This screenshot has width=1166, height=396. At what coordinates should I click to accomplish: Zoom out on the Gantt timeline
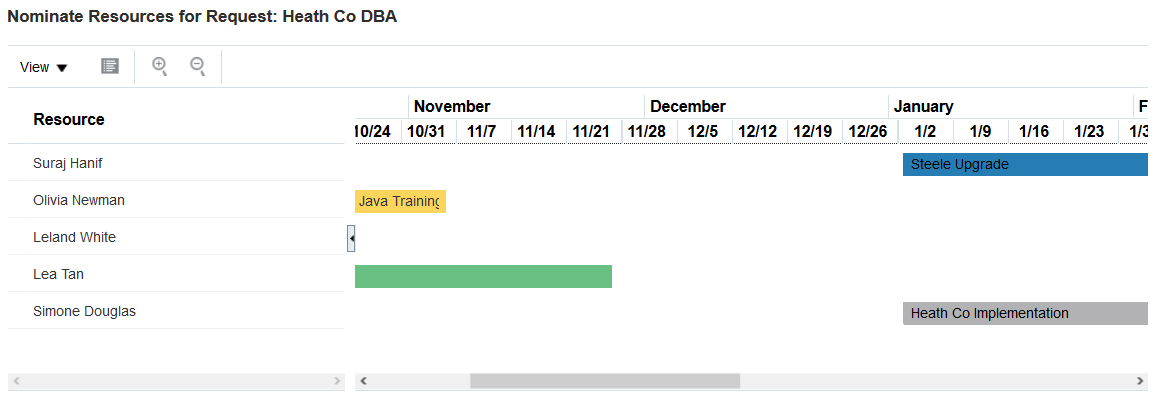[197, 66]
